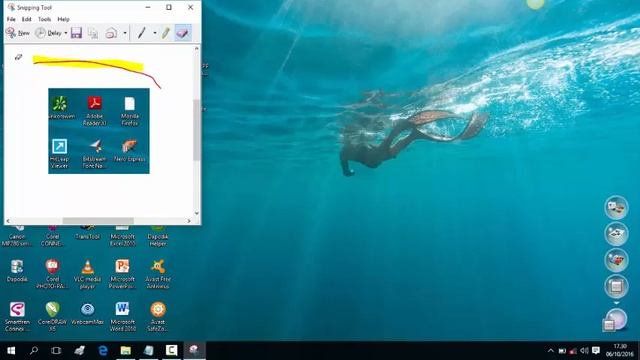
Task: Select the yellow Highlighter tool
Action: coord(166,33)
